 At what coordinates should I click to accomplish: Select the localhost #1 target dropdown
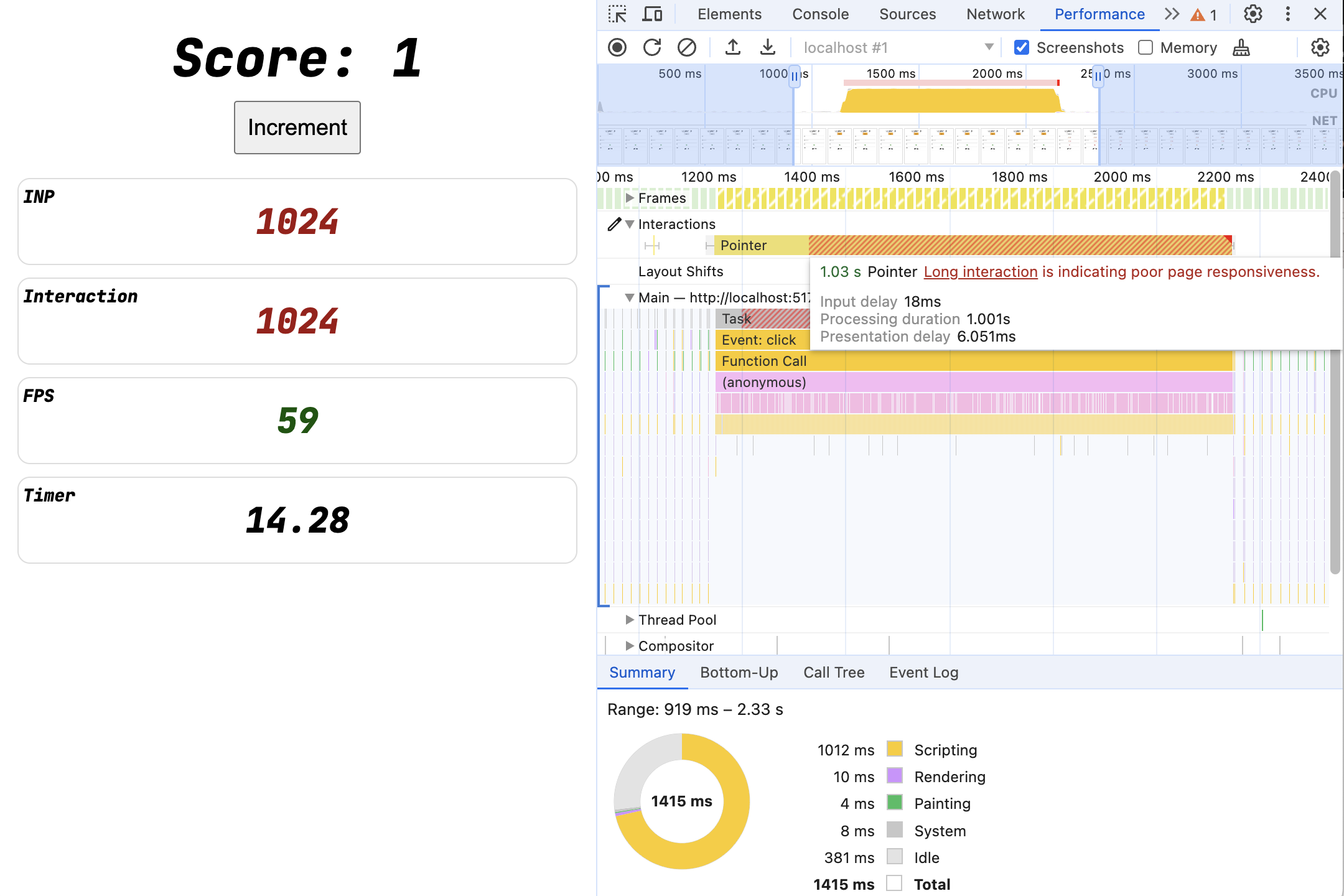point(896,46)
